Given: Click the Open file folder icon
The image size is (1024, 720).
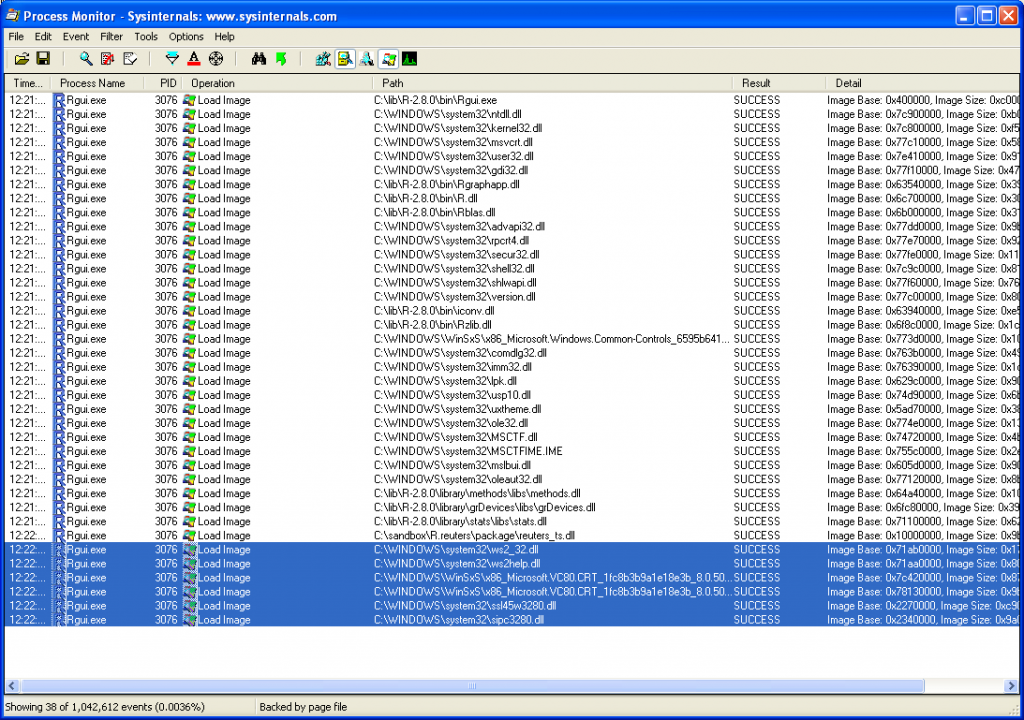Looking at the screenshot, I should [21, 58].
